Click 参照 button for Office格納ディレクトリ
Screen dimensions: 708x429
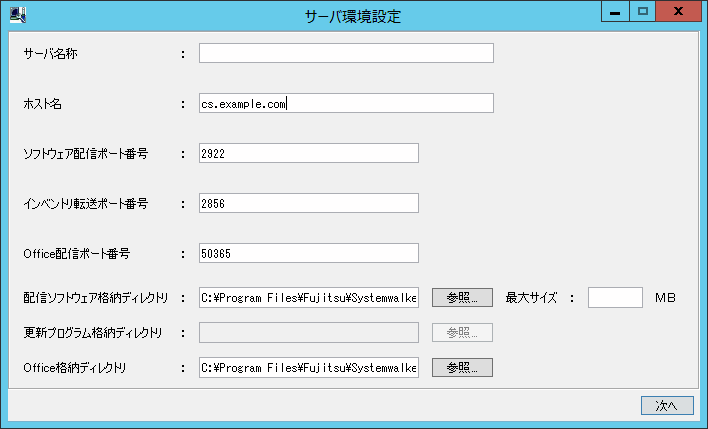pos(462,368)
